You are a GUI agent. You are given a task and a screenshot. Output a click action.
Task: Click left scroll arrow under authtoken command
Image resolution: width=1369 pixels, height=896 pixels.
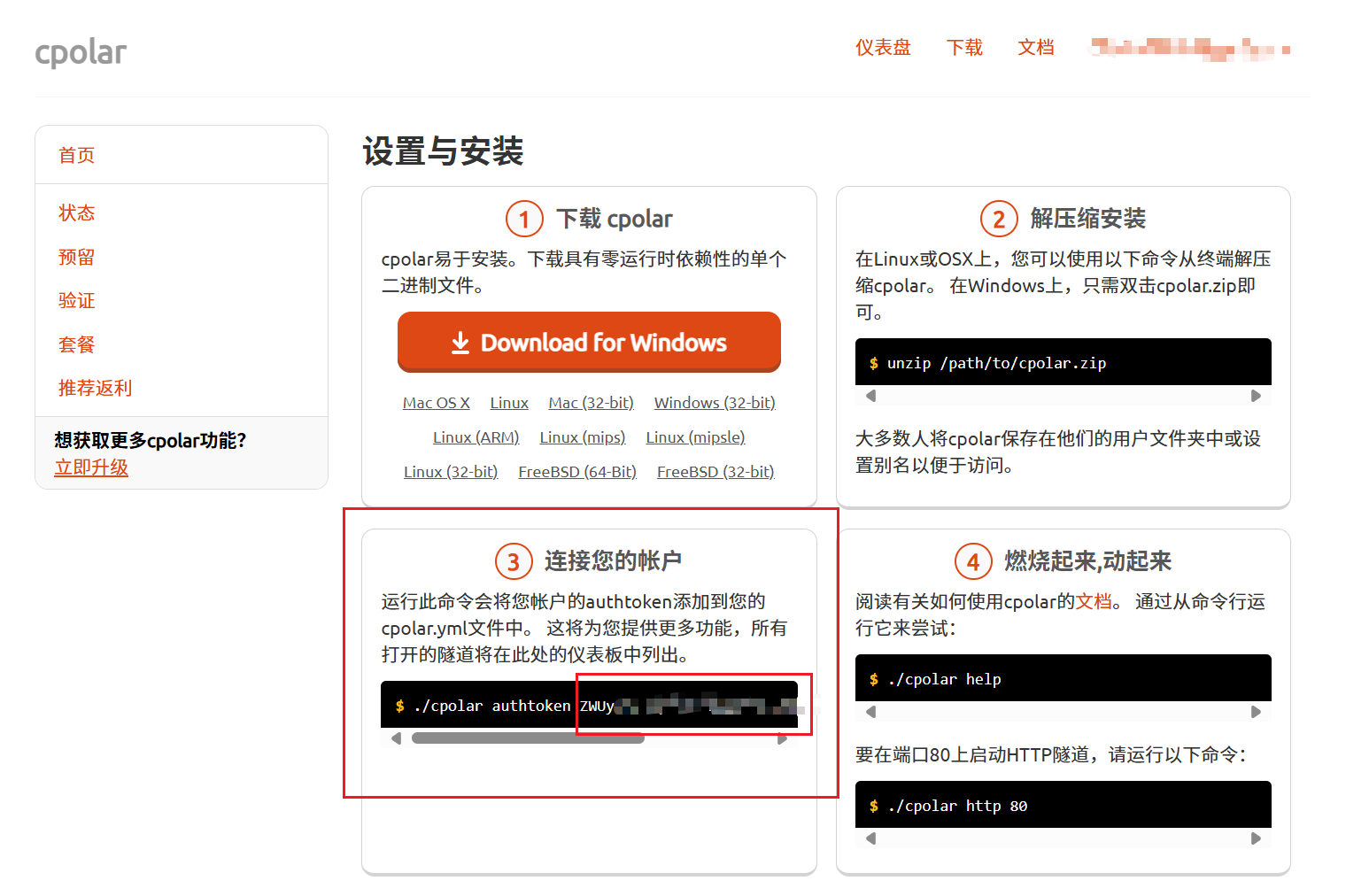(x=396, y=738)
